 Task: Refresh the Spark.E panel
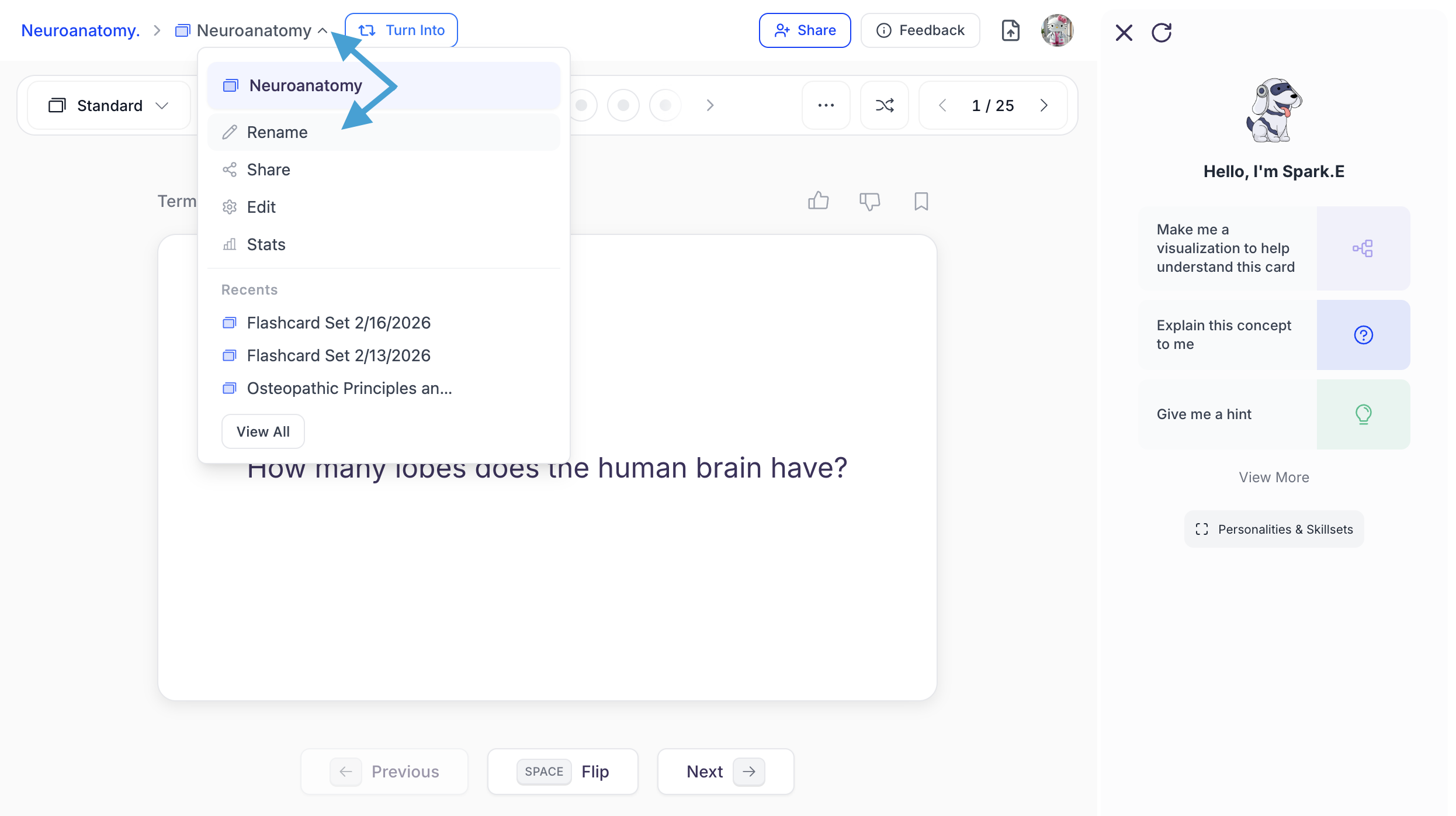tap(1162, 33)
